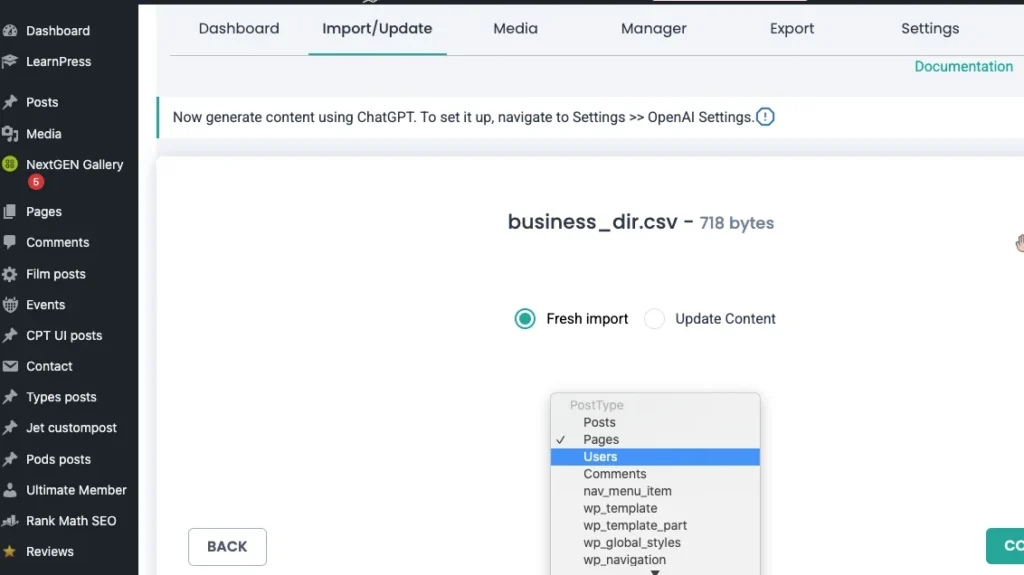
Task: Open the Manager tab
Action: pyautogui.click(x=653, y=29)
